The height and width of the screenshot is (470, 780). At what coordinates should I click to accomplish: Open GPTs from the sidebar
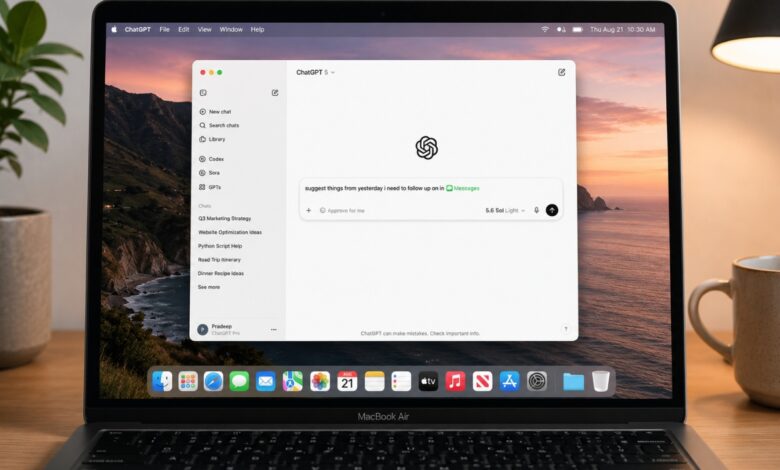coord(210,187)
